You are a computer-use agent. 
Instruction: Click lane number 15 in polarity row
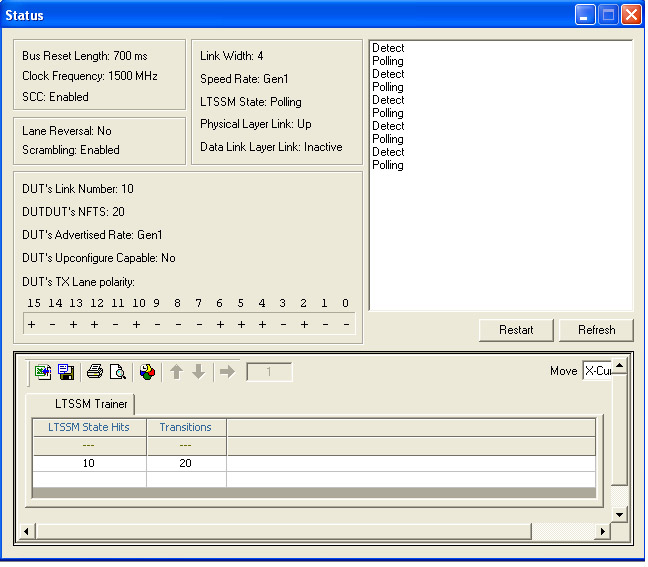(x=34, y=304)
